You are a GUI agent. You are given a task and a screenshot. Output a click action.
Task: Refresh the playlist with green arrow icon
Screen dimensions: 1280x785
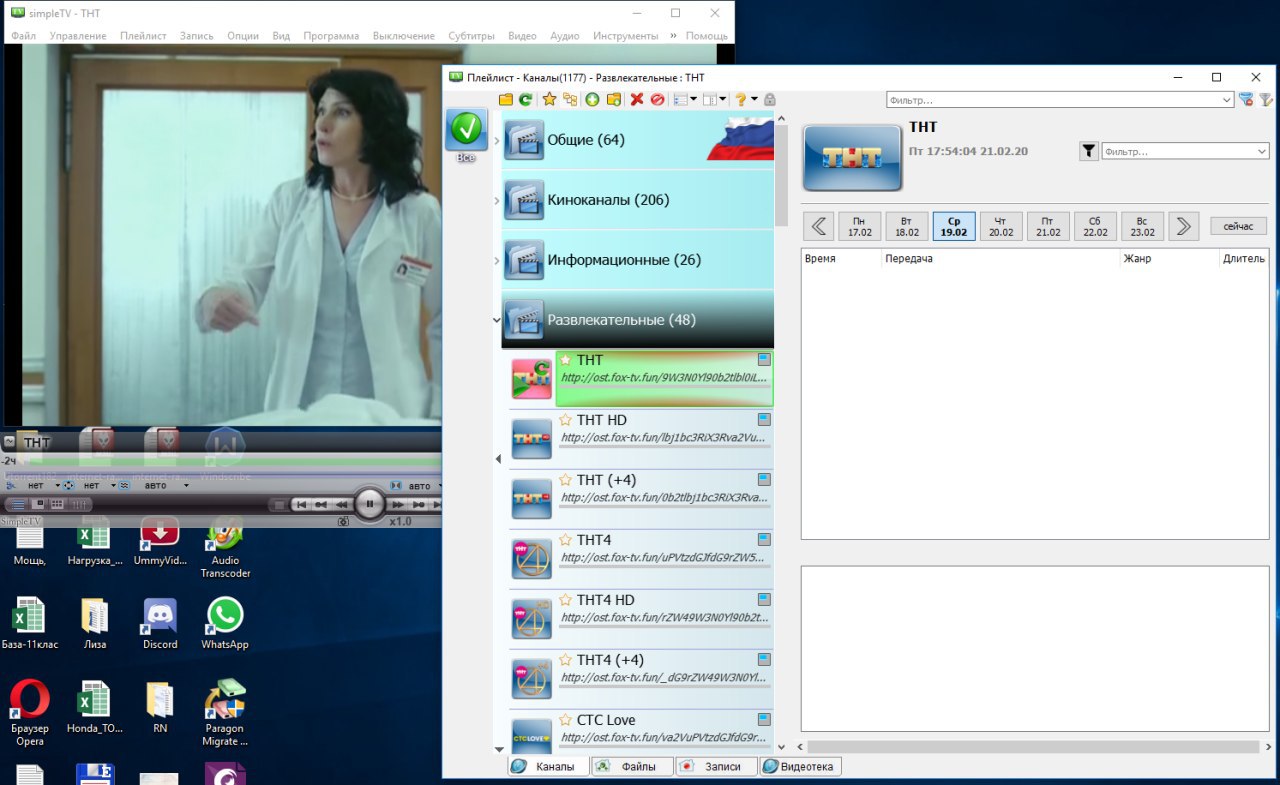tap(525, 99)
